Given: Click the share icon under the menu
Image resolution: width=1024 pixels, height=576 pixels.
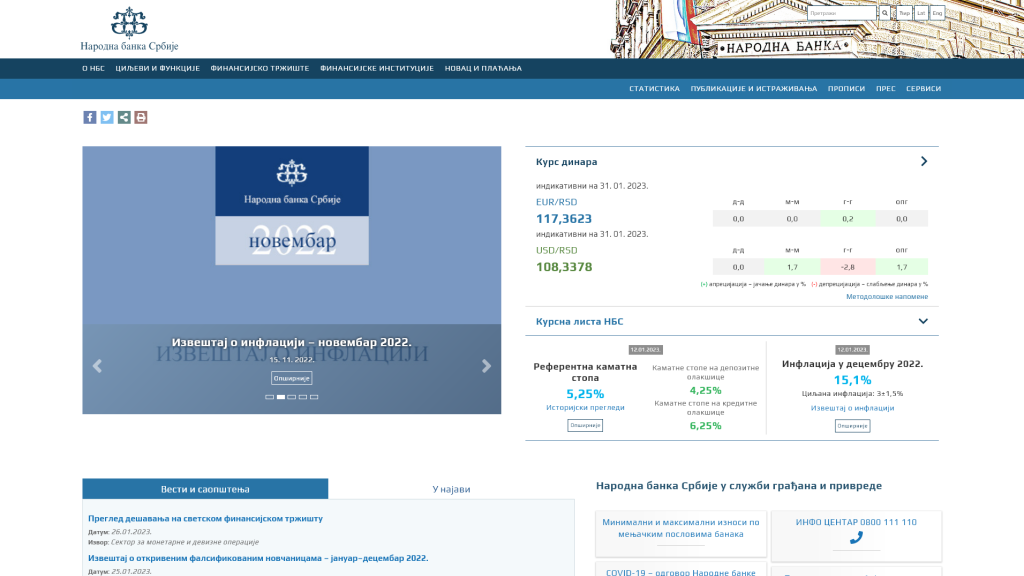Looking at the screenshot, I should (123, 117).
